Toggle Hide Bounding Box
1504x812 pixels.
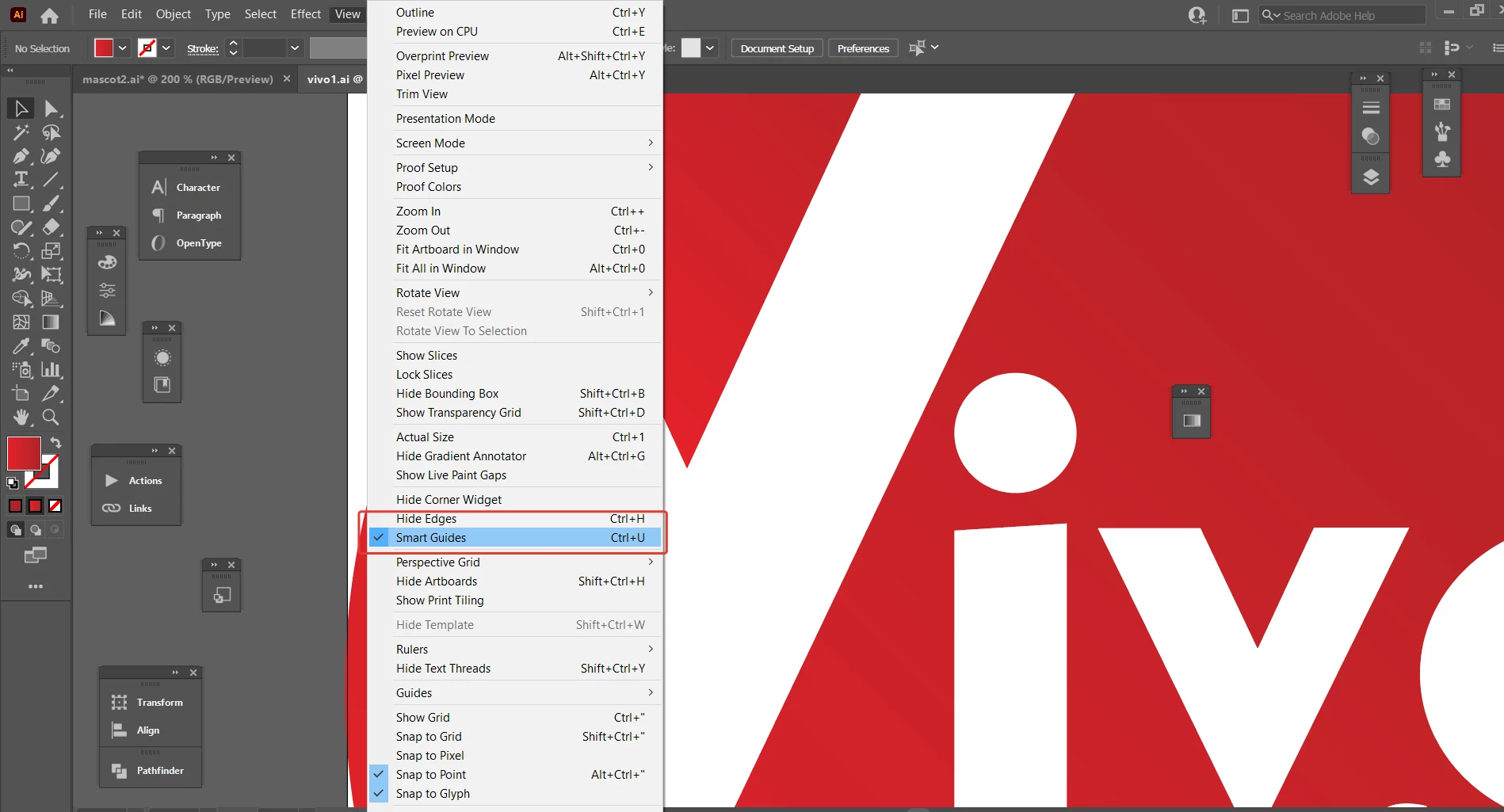[516, 394]
